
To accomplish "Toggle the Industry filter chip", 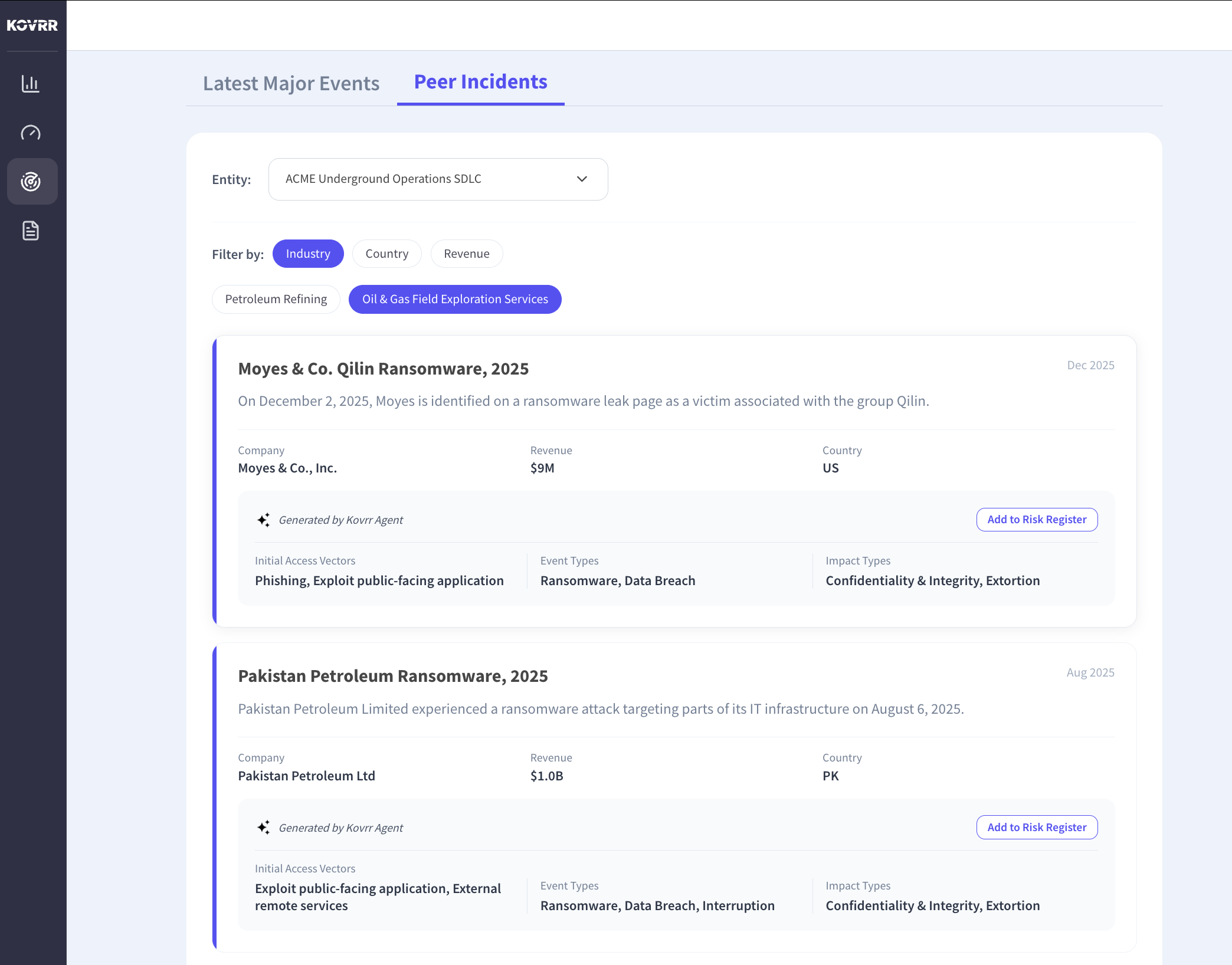I will 308,254.
